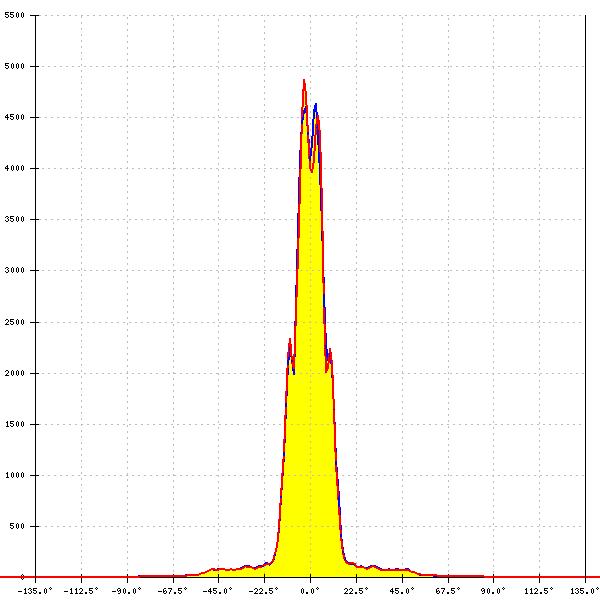Image resolution: width=600 pixels, height=600 pixels.
Task: Click the 3000 y-axis label
Action: tap(15, 271)
